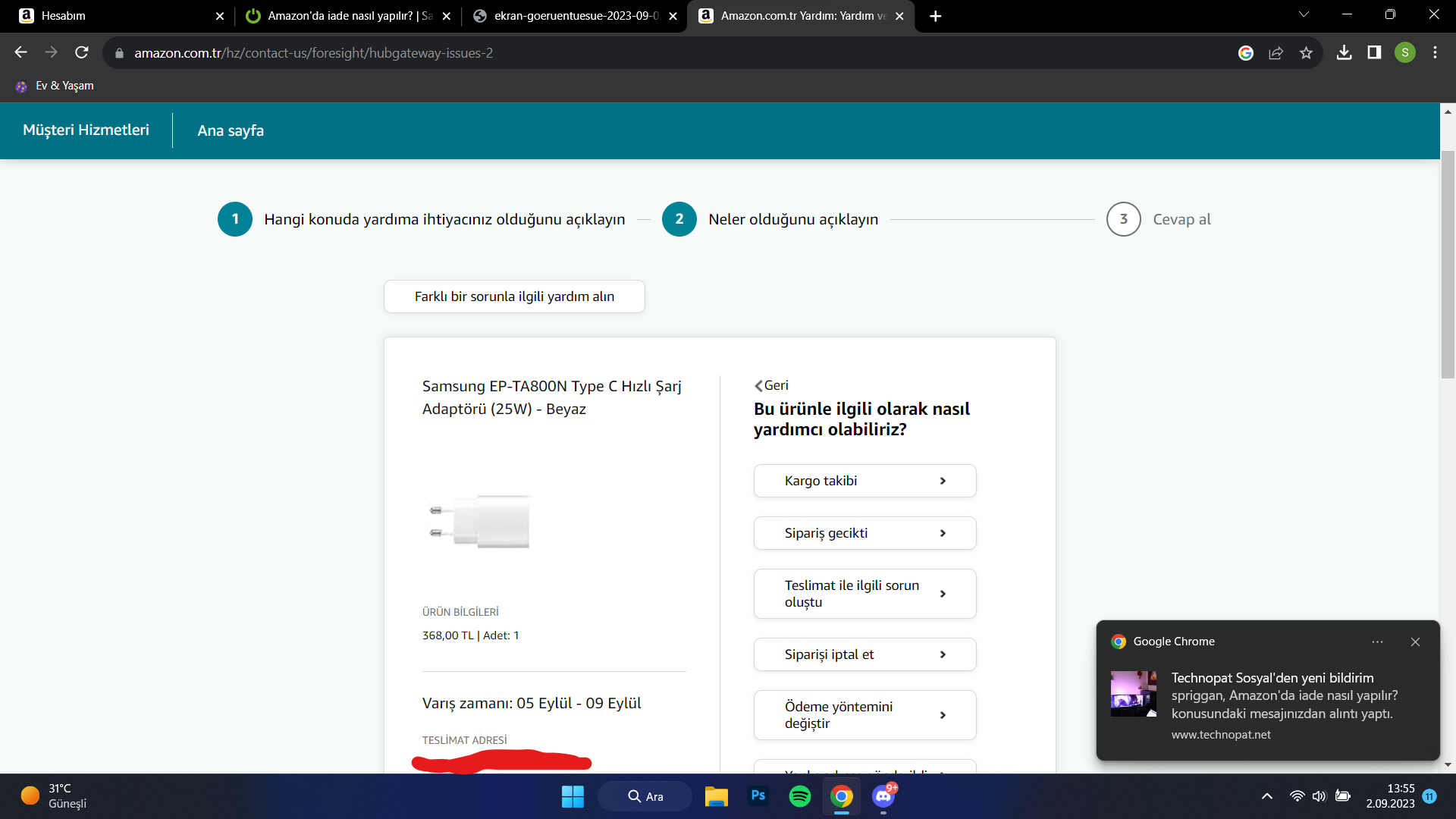The image size is (1456, 819).
Task: Click the page vertical scrollbar thumb
Action: coord(1448,265)
